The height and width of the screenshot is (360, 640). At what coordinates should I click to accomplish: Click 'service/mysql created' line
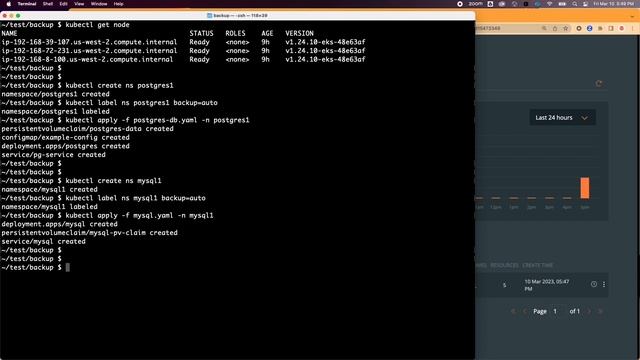[44, 241]
